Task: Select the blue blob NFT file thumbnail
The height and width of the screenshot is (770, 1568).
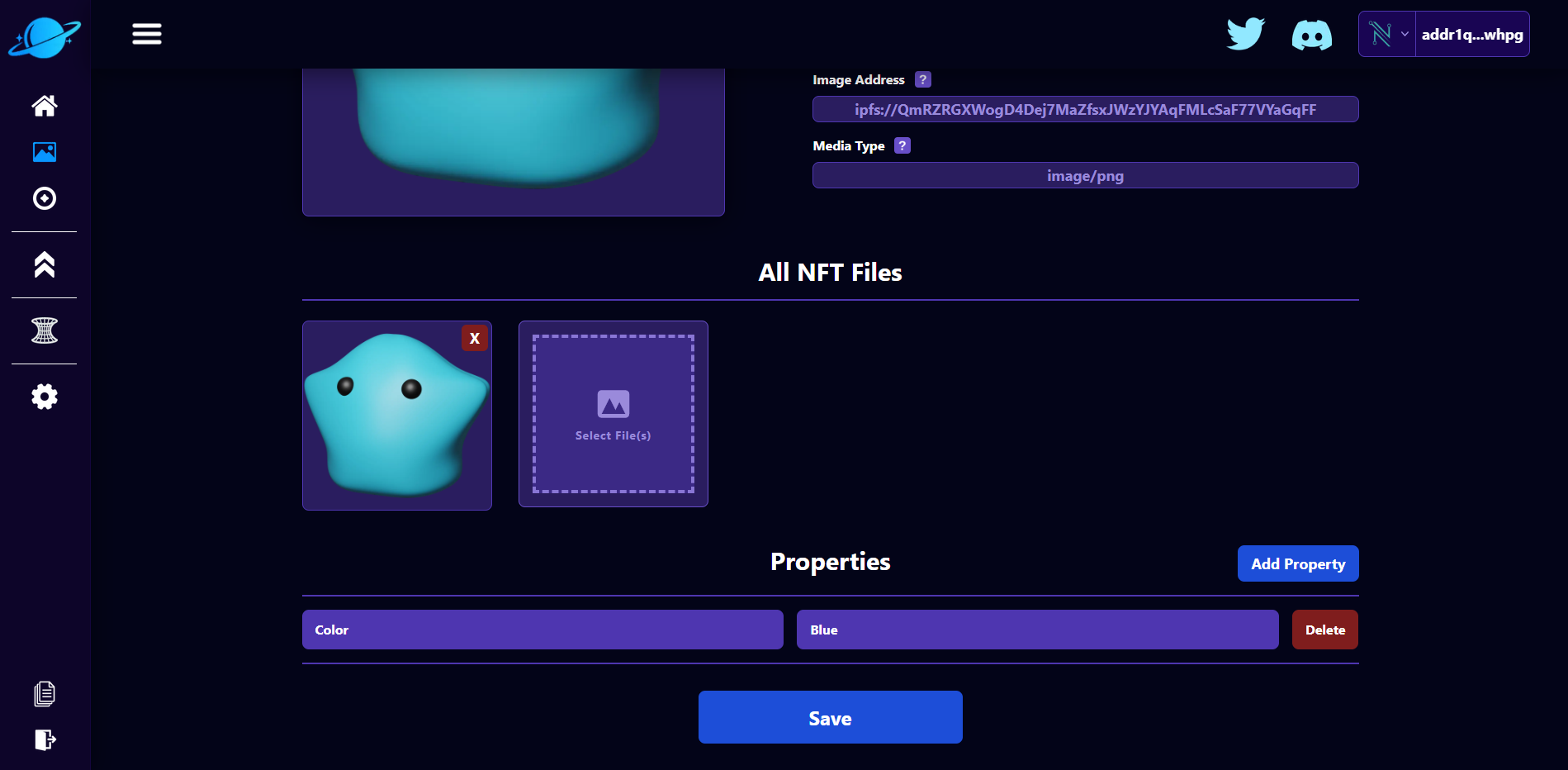Action: pos(397,416)
